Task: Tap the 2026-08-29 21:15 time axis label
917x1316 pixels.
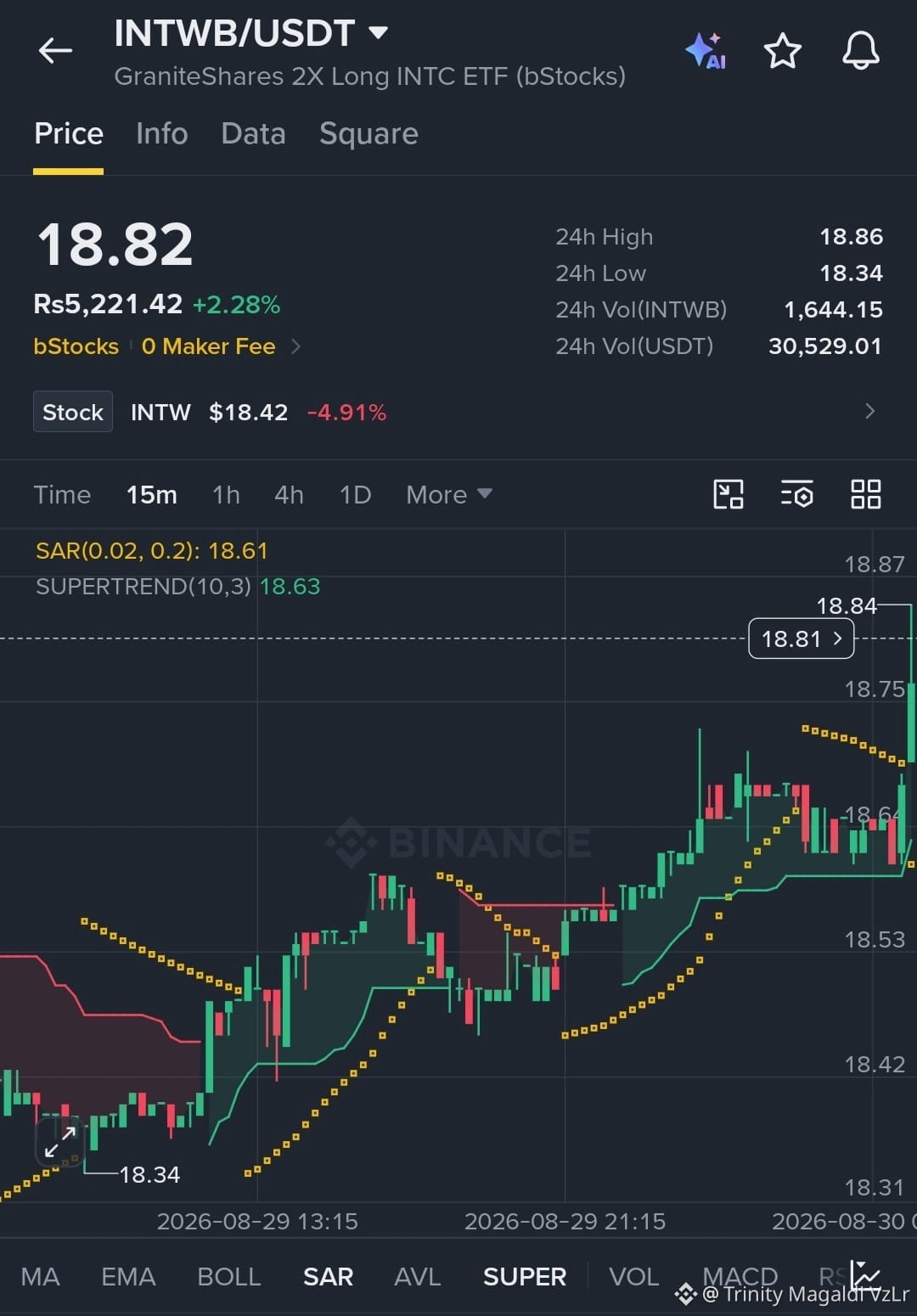Action: tap(565, 1222)
